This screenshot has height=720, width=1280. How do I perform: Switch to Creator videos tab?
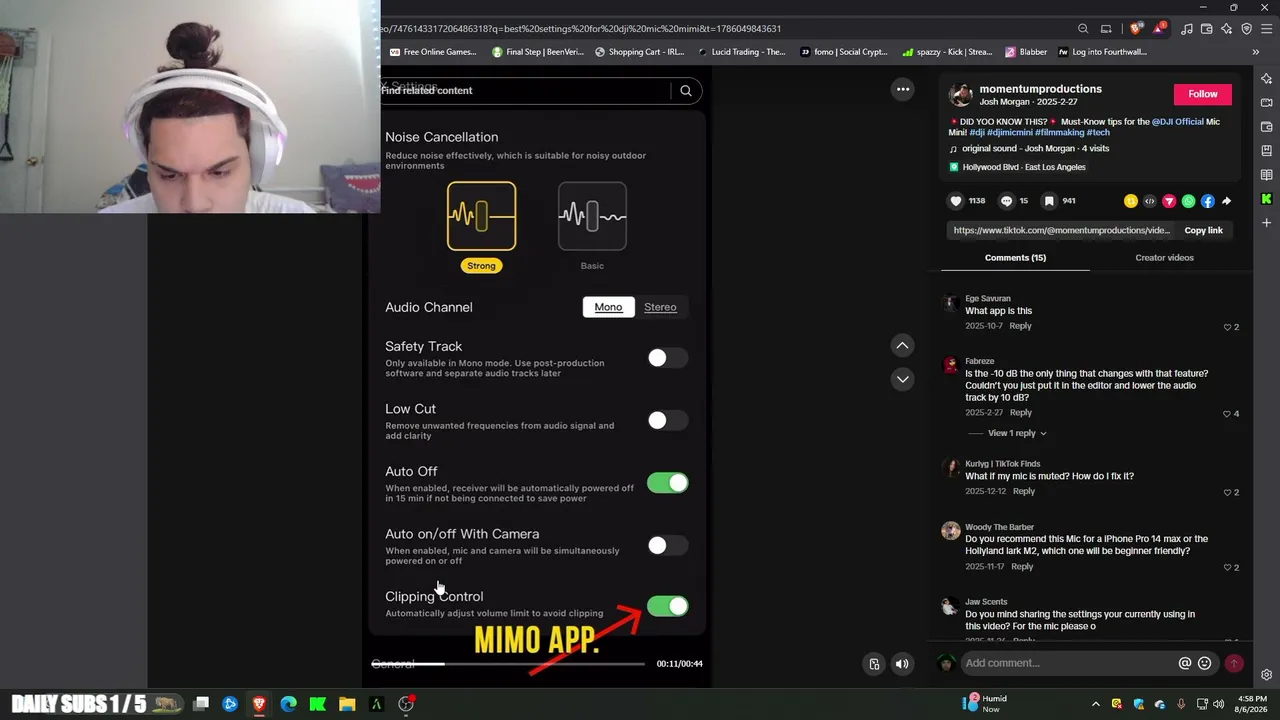[x=1164, y=258]
